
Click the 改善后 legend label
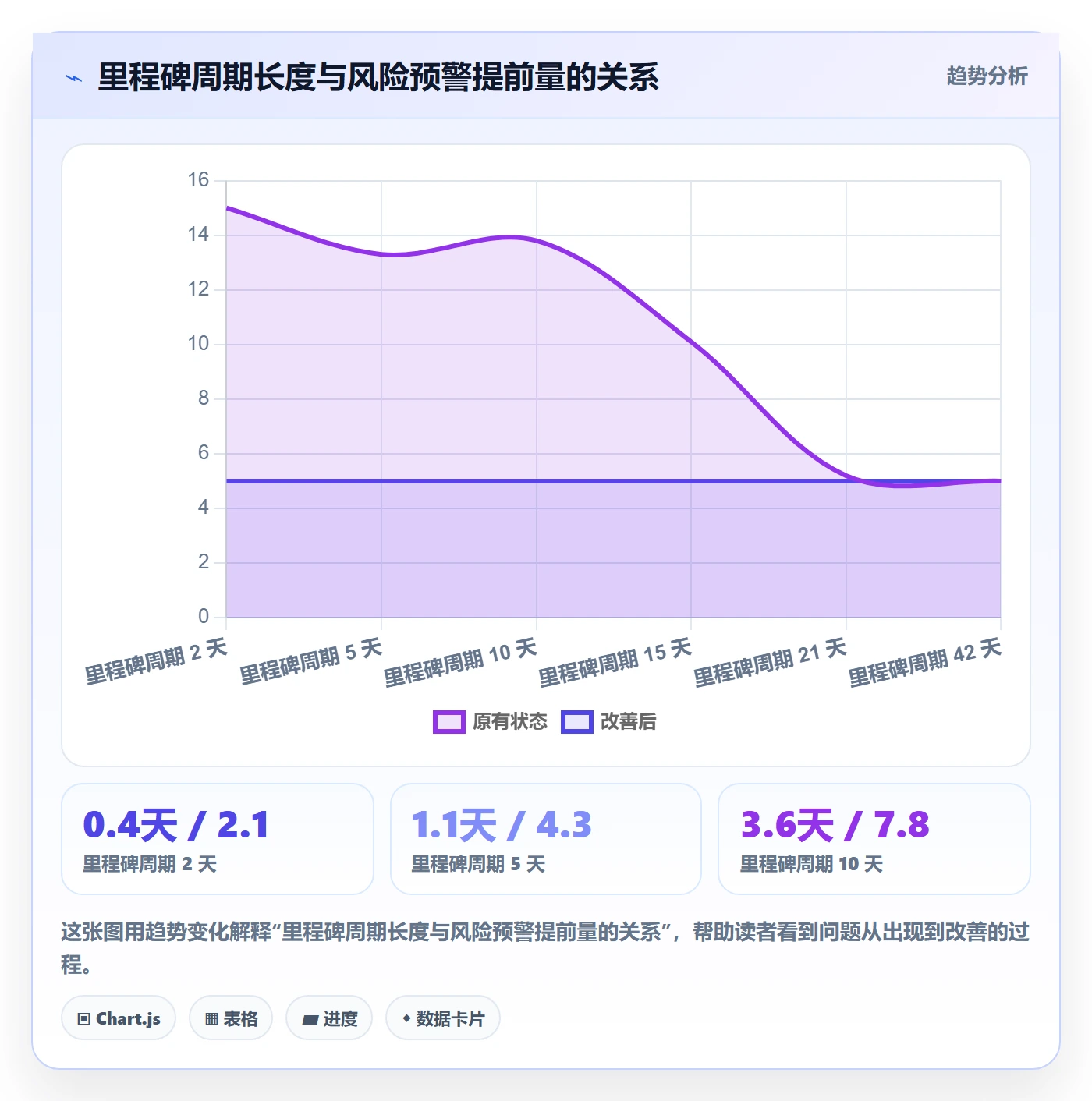(629, 722)
